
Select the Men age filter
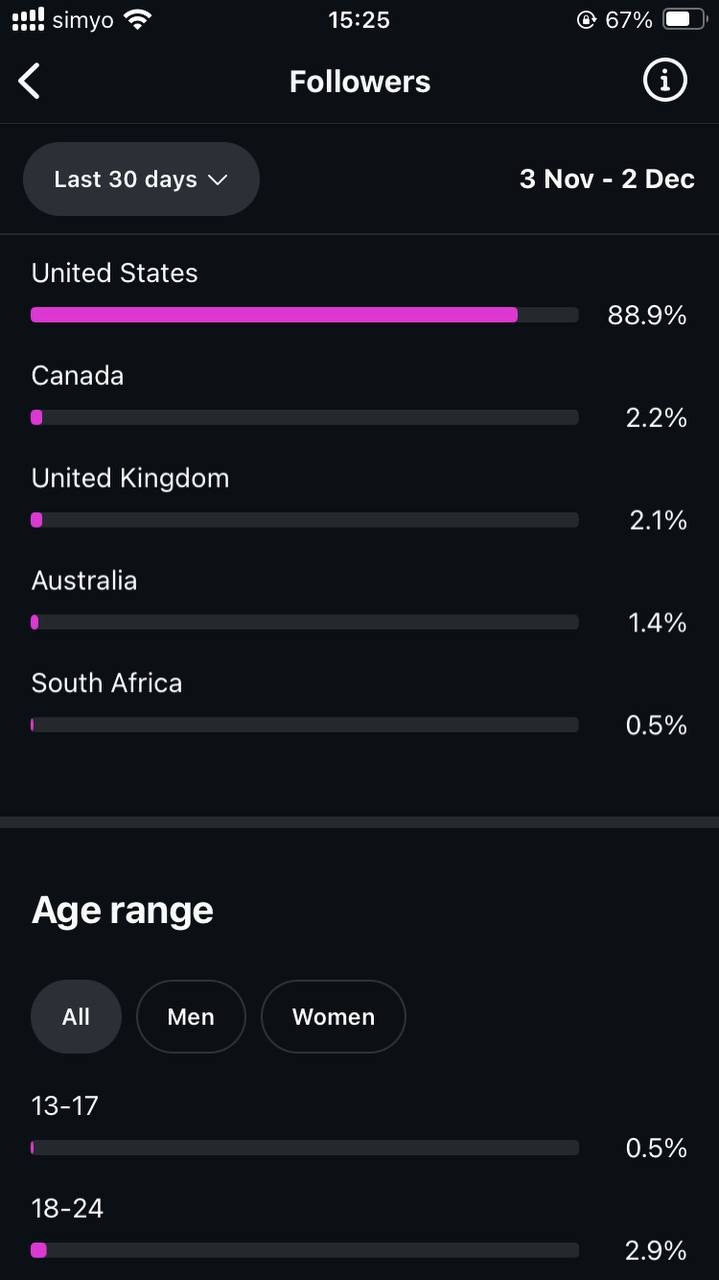pyautogui.click(x=191, y=1017)
